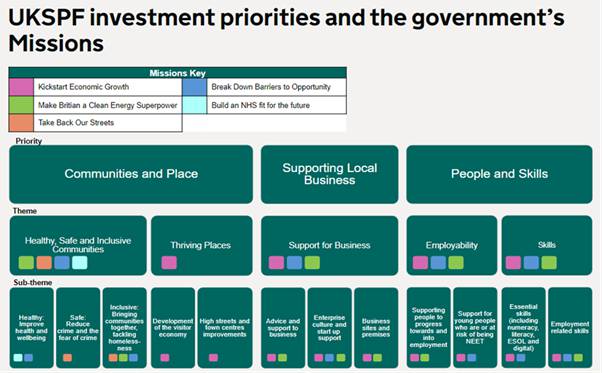Click the green swatch in Support for Business theme
Viewport: 602px width, 373px height.
coord(312,263)
